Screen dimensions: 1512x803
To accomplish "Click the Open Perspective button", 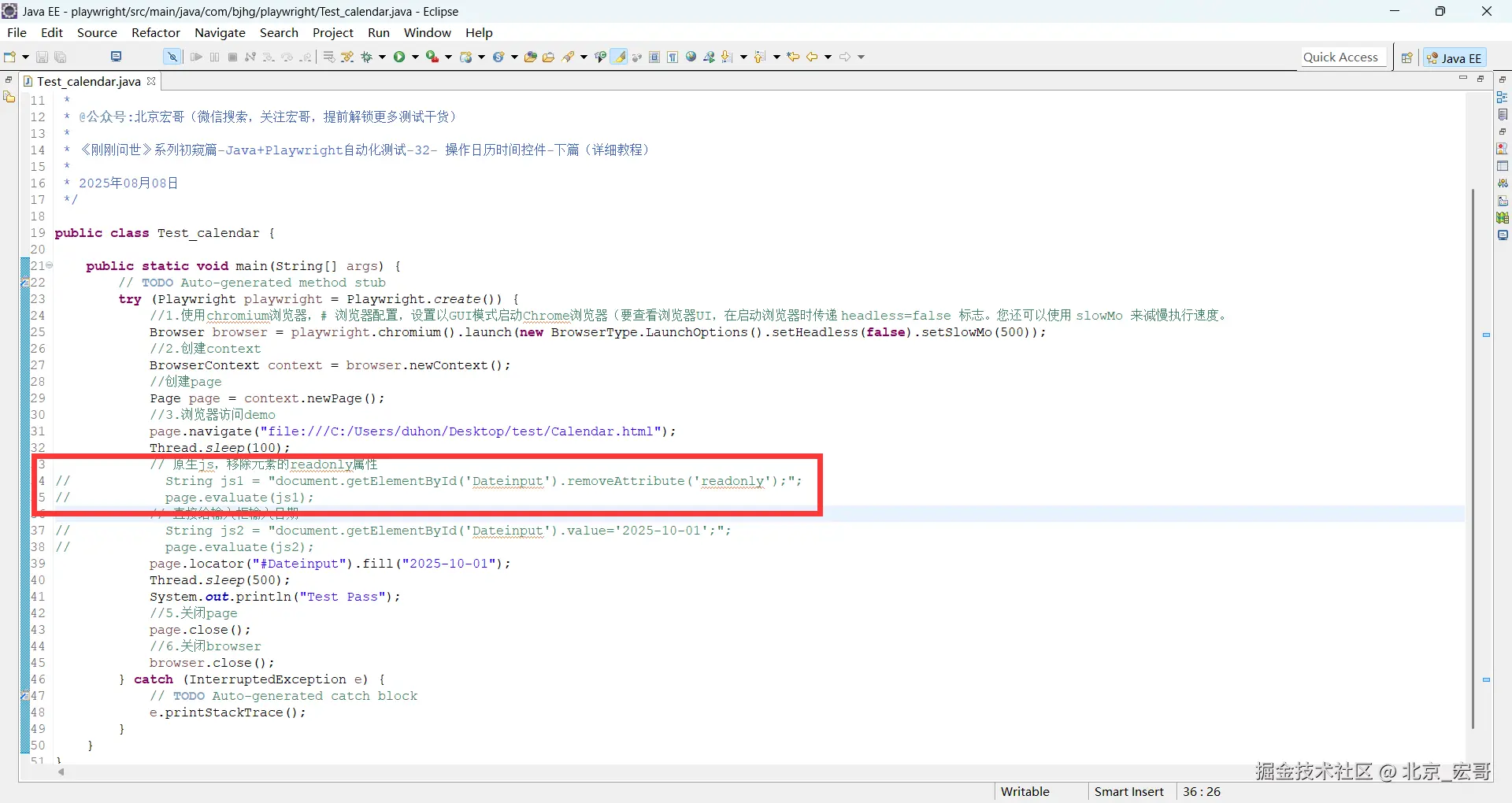I will 1406,57.
